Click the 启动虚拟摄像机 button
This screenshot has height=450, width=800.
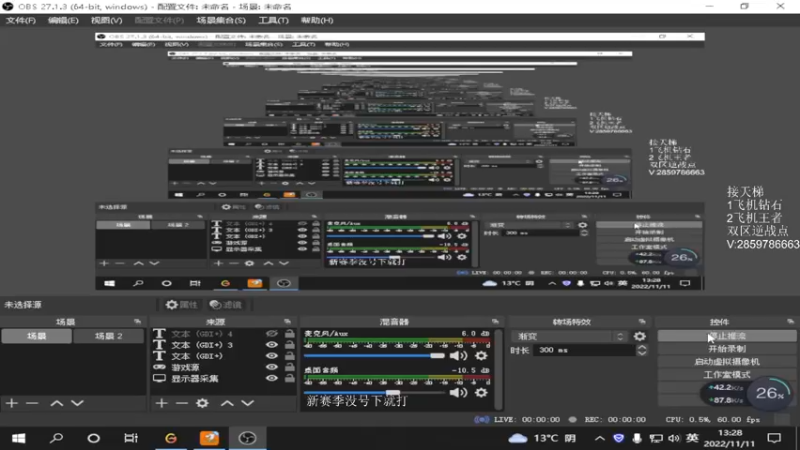727,362
